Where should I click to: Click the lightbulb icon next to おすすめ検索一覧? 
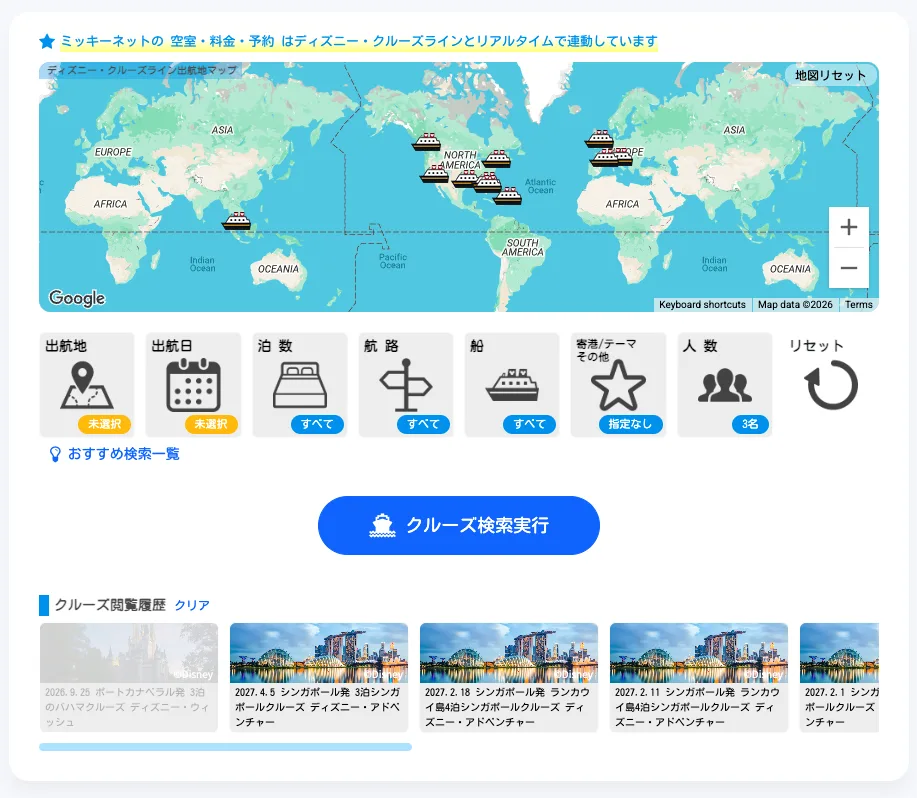click(55, 454)
